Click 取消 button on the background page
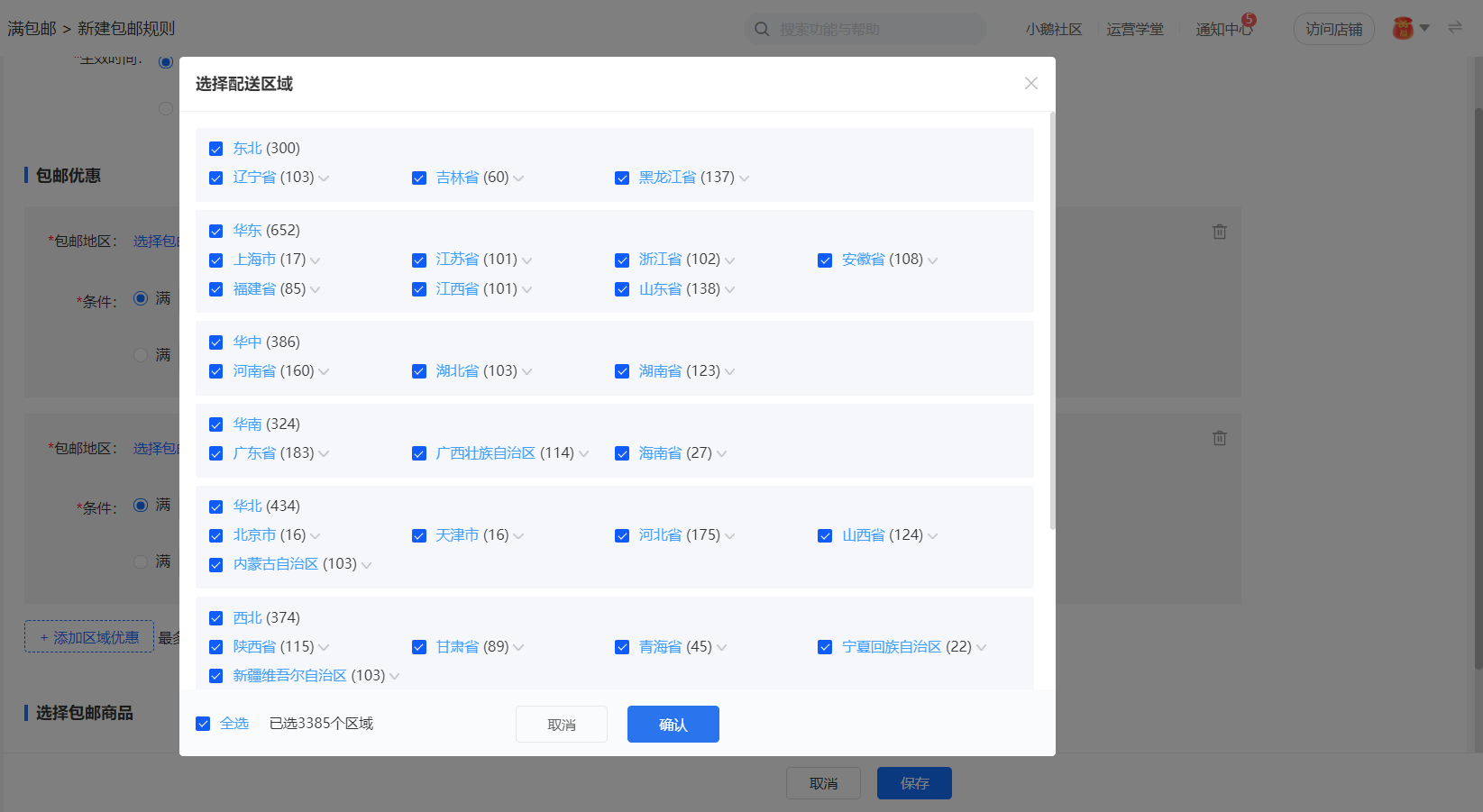Screen dimensions: 1483x812 (x=823, y=783)
